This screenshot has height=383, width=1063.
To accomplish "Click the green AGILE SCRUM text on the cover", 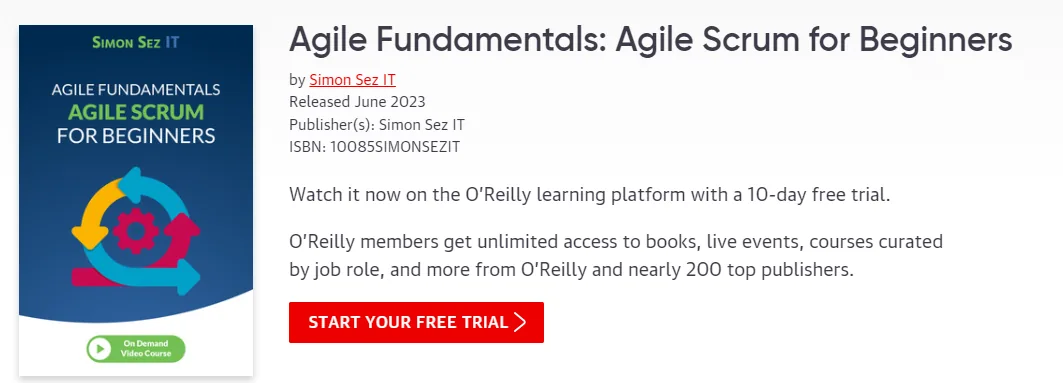I will point(136,111).
